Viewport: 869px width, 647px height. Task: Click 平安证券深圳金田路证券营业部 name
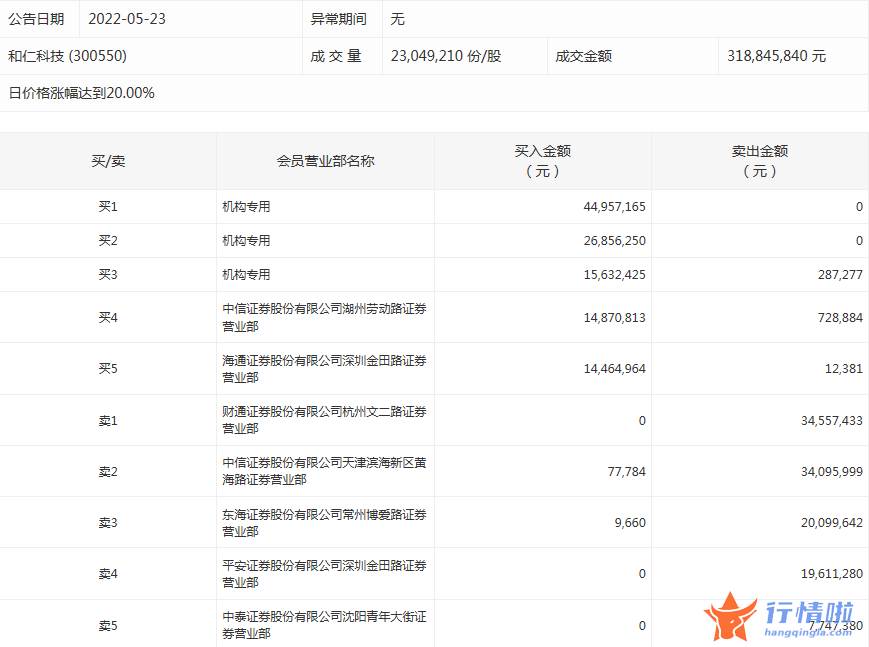(x=324, y=573)
